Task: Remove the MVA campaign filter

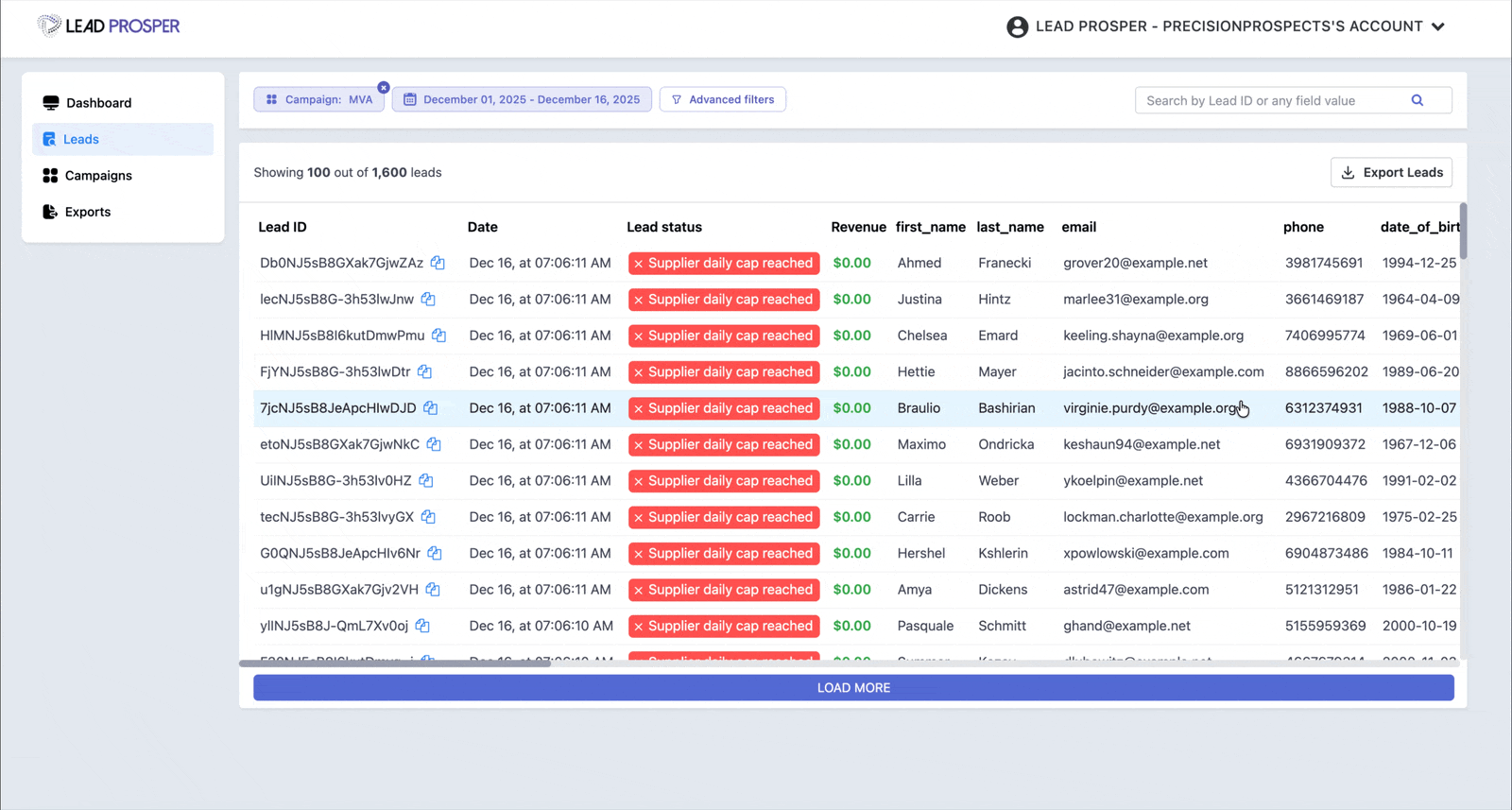Action: tap(384, 87)
